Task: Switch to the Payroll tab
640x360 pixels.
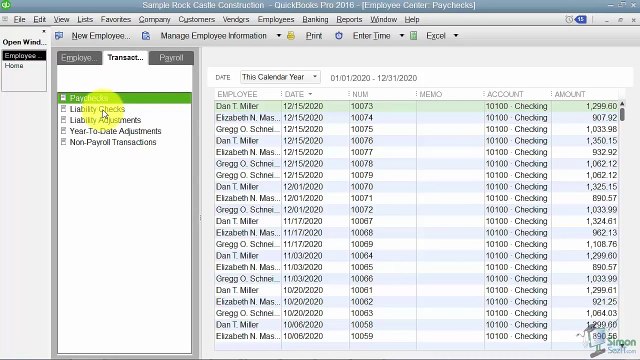Action: (171, 58)
